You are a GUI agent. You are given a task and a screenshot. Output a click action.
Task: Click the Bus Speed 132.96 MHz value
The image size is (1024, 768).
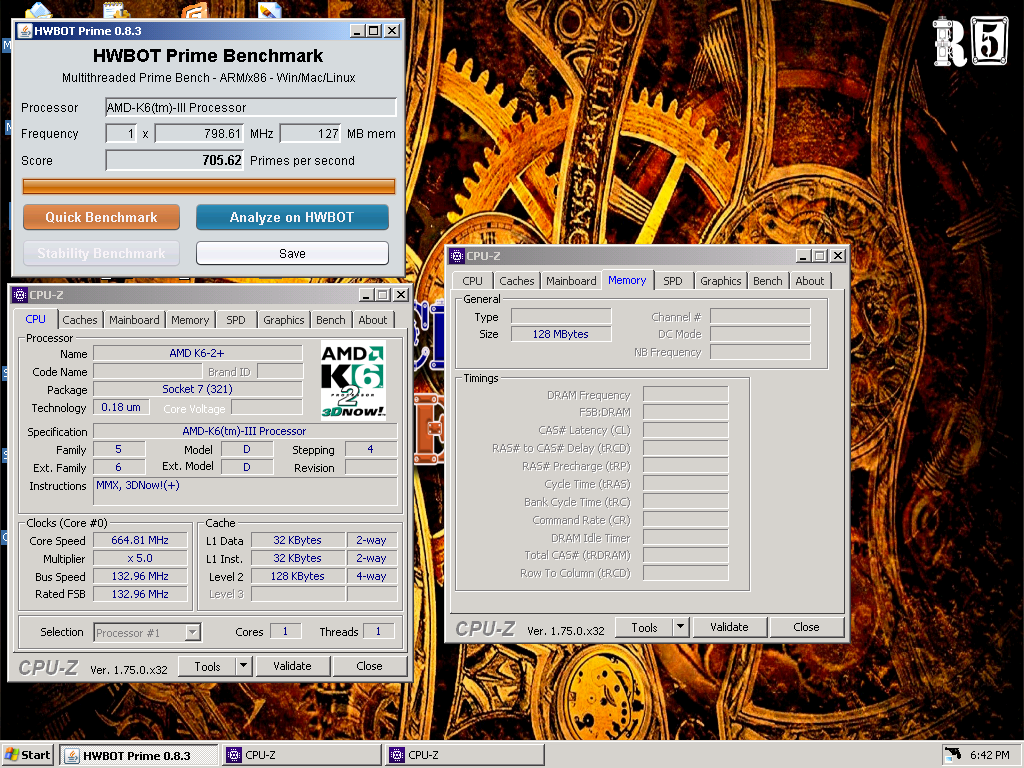140,576
